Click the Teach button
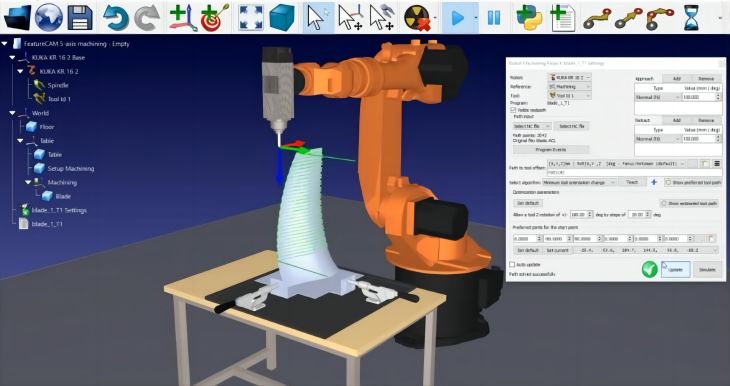The image size is (730, 386). (x=632, y=183)
